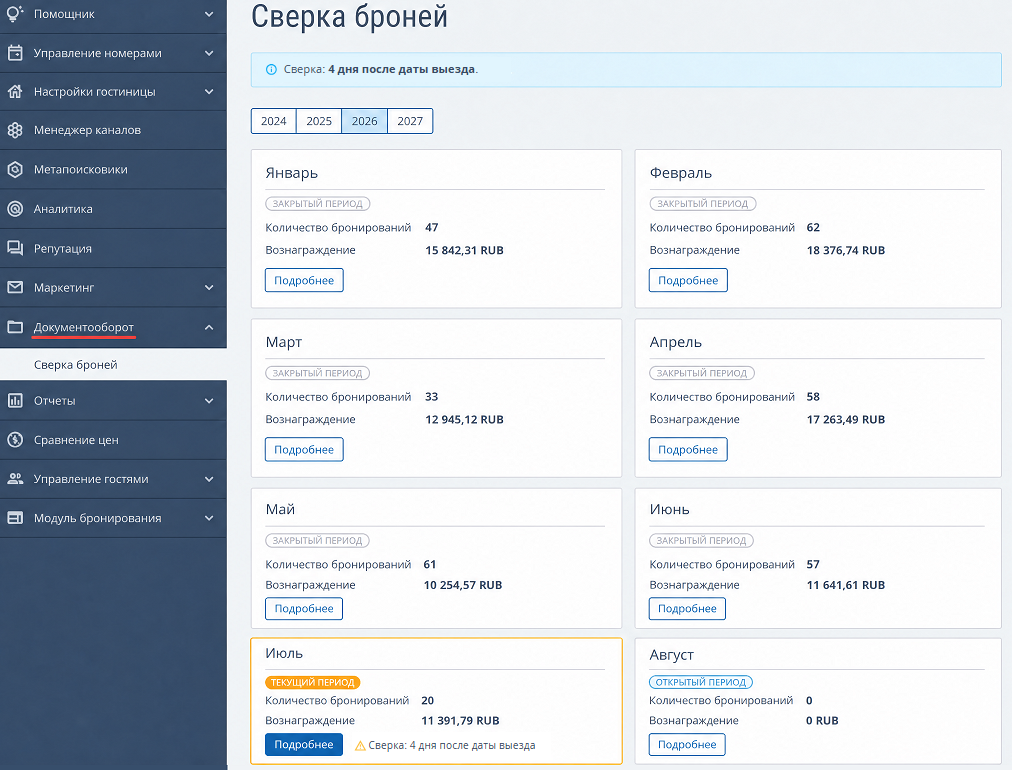The height and width of the screenshot is (770, 1012).
Task: View Подробнее for Июнь
Action: tap(687, 609)
